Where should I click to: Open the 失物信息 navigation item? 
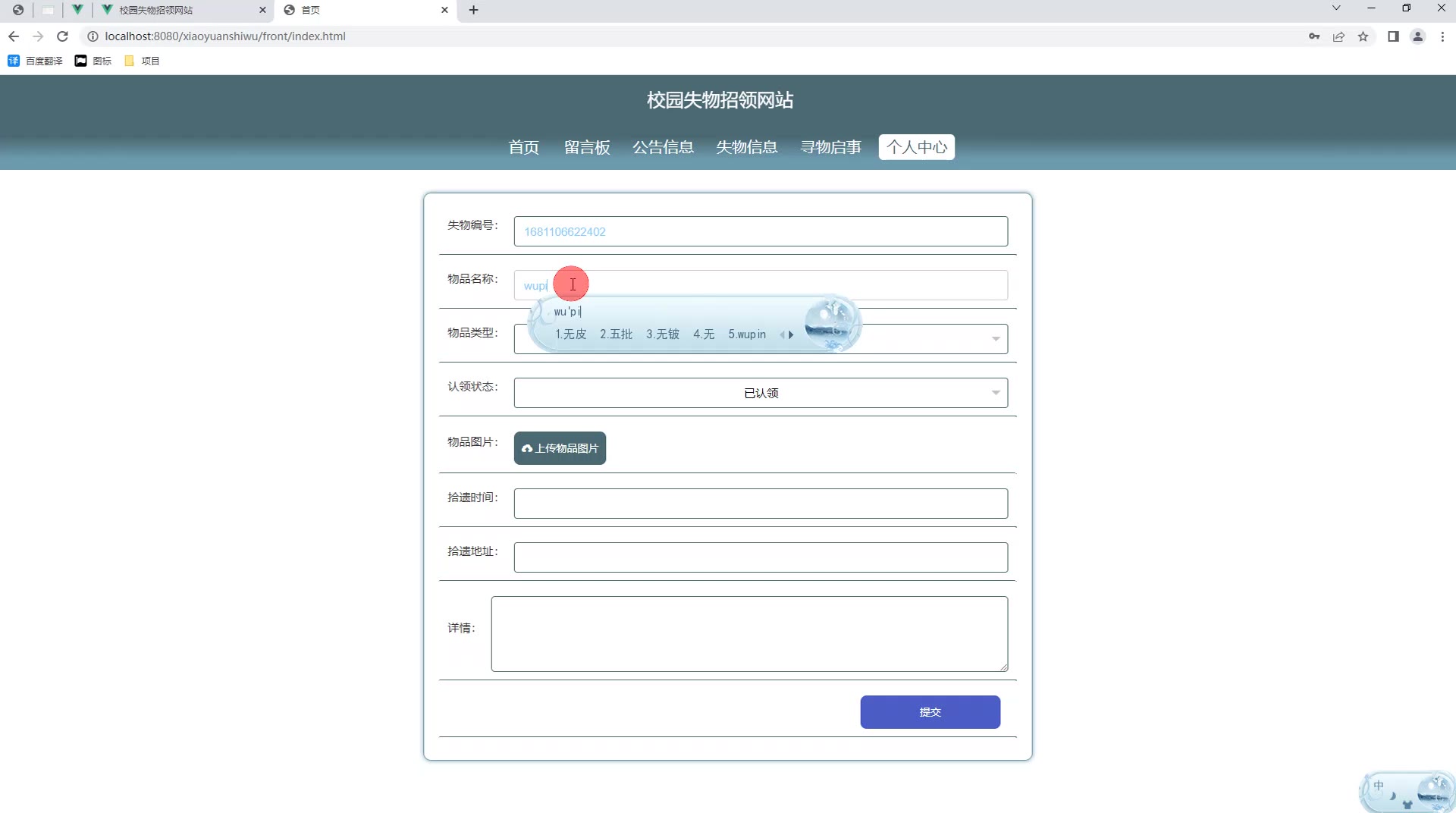(x=747, y=147)
